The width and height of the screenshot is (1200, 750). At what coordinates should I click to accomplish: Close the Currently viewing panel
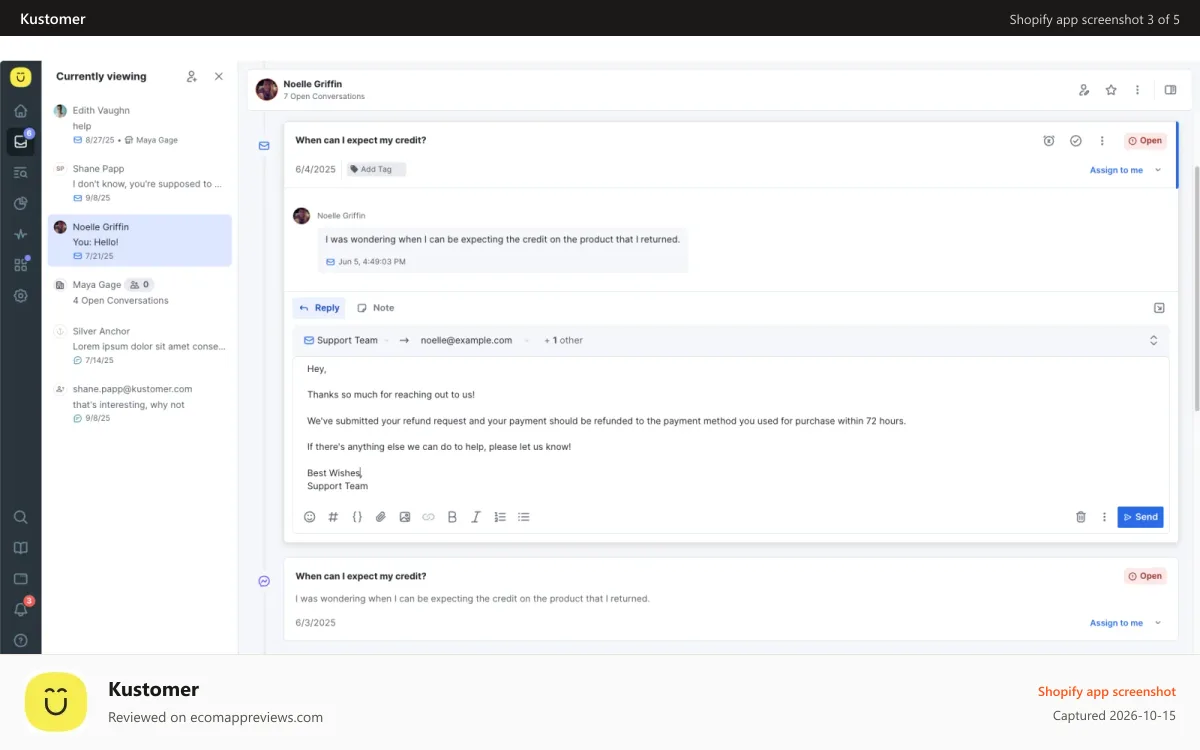pos(219,76)
